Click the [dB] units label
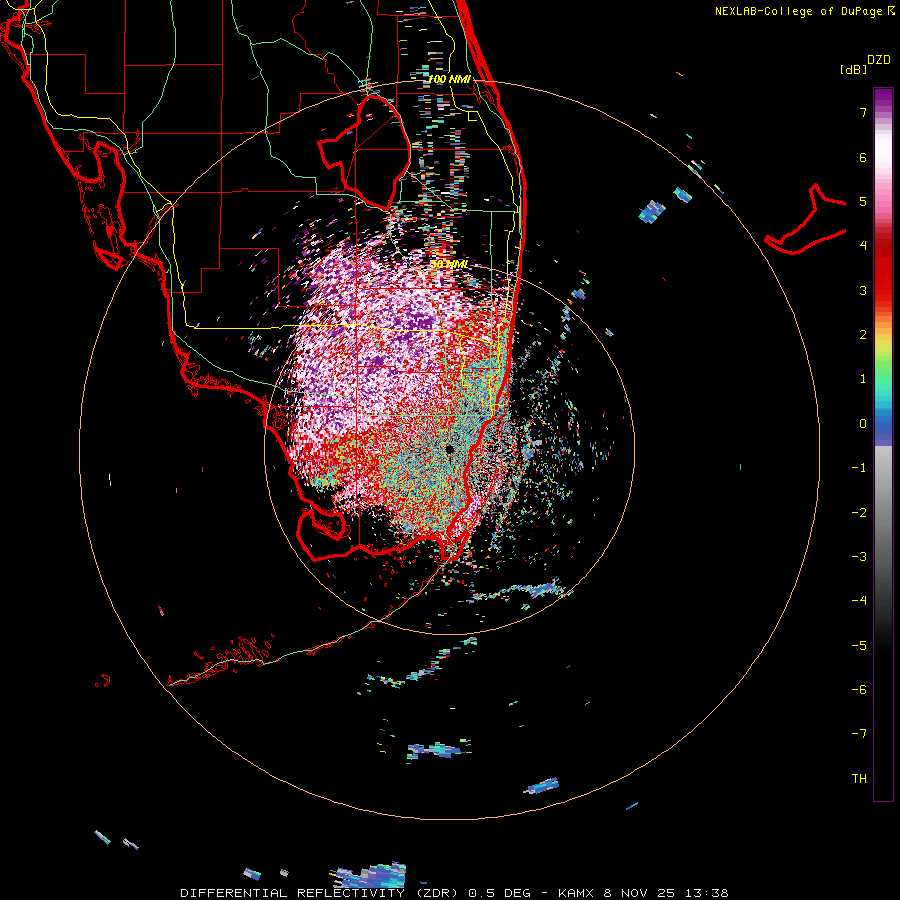Image resolution: width=900 pixels, height=900 pixels. [x=853, y=69]
